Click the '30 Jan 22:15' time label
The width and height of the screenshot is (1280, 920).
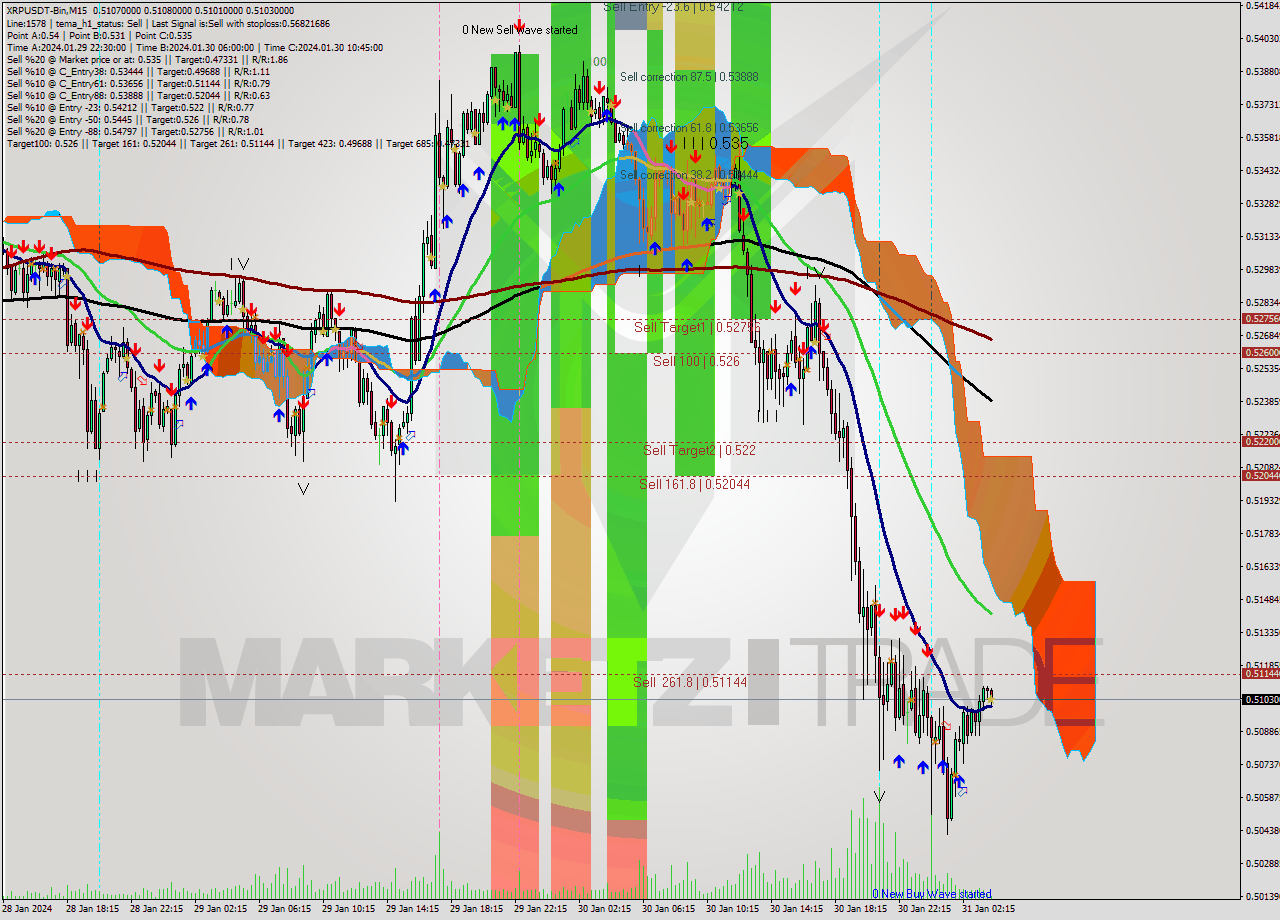pos(924,910)
